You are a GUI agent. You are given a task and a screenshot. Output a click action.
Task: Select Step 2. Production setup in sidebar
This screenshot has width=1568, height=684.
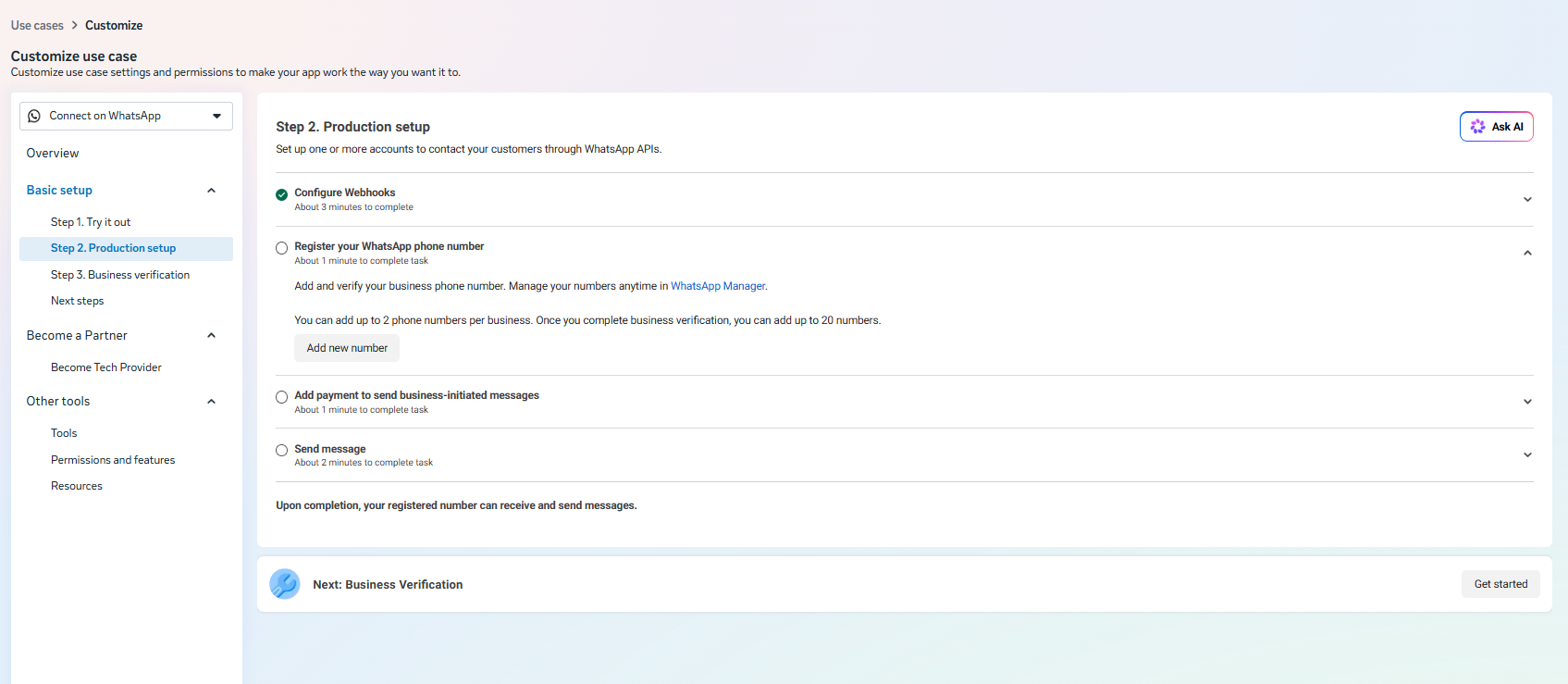click(x=126, y=248)
